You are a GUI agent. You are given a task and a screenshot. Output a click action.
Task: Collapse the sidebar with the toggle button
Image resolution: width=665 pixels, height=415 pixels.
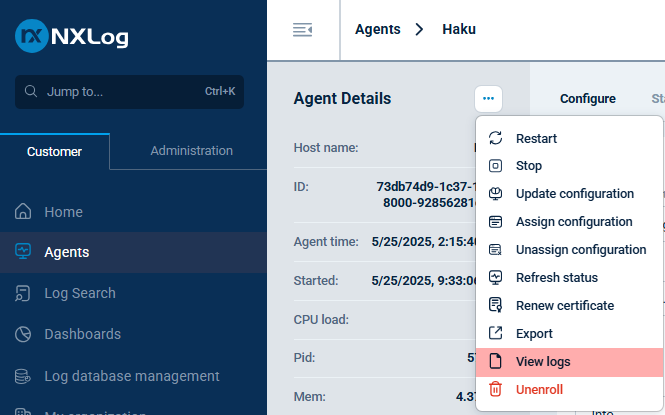[302, 30]
